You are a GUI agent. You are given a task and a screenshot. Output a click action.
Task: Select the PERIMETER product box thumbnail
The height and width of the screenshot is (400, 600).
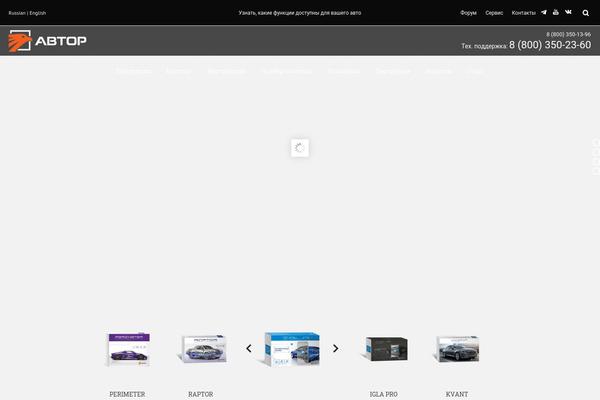(x=127, y=349)
